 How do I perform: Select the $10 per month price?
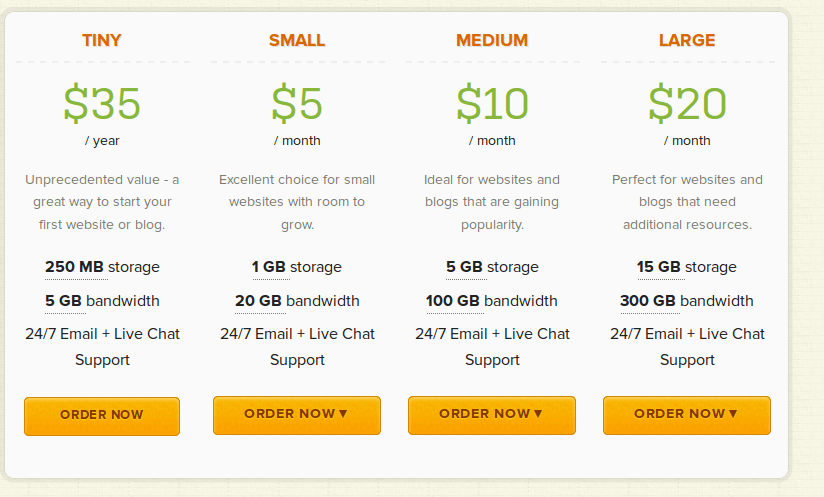tap(492, 103)
